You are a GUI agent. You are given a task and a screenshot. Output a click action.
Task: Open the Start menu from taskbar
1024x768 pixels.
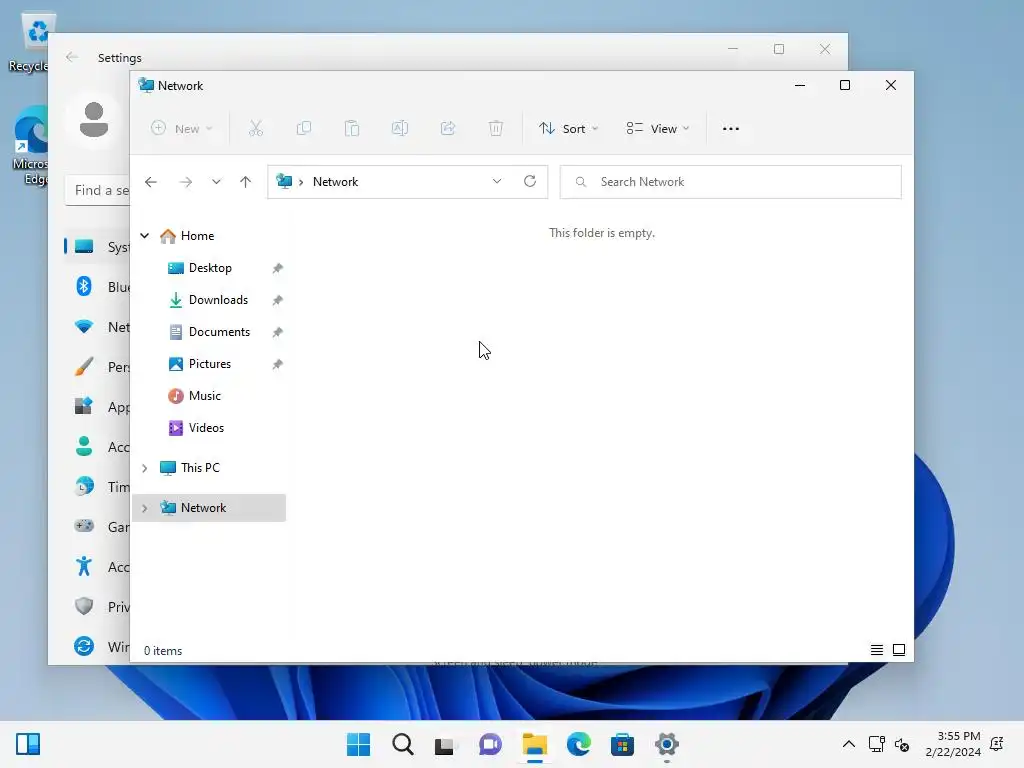tap(359, 744)
